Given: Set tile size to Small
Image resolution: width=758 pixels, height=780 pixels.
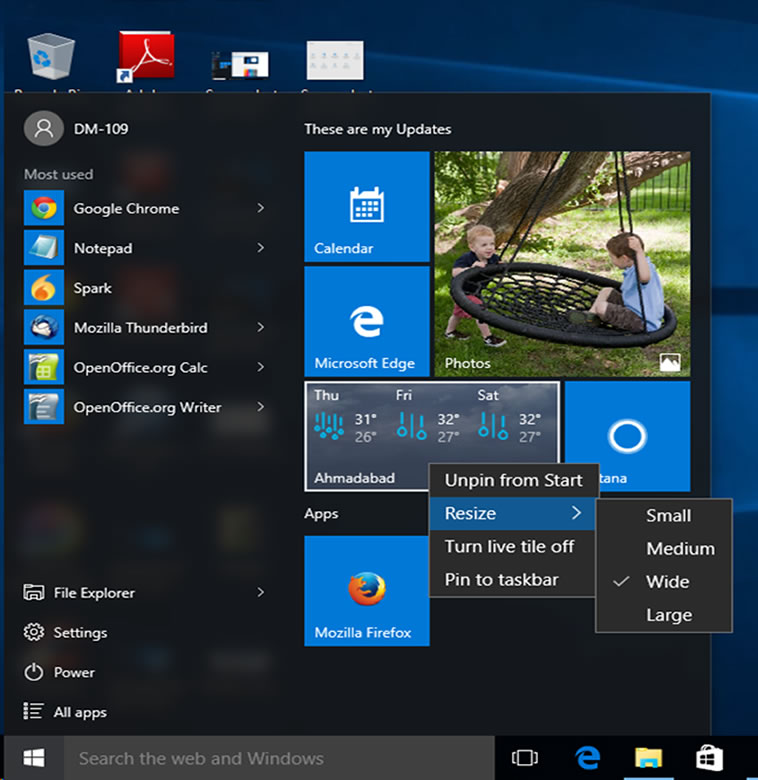Looking at the screenshot, I should [x=664, y=515].
